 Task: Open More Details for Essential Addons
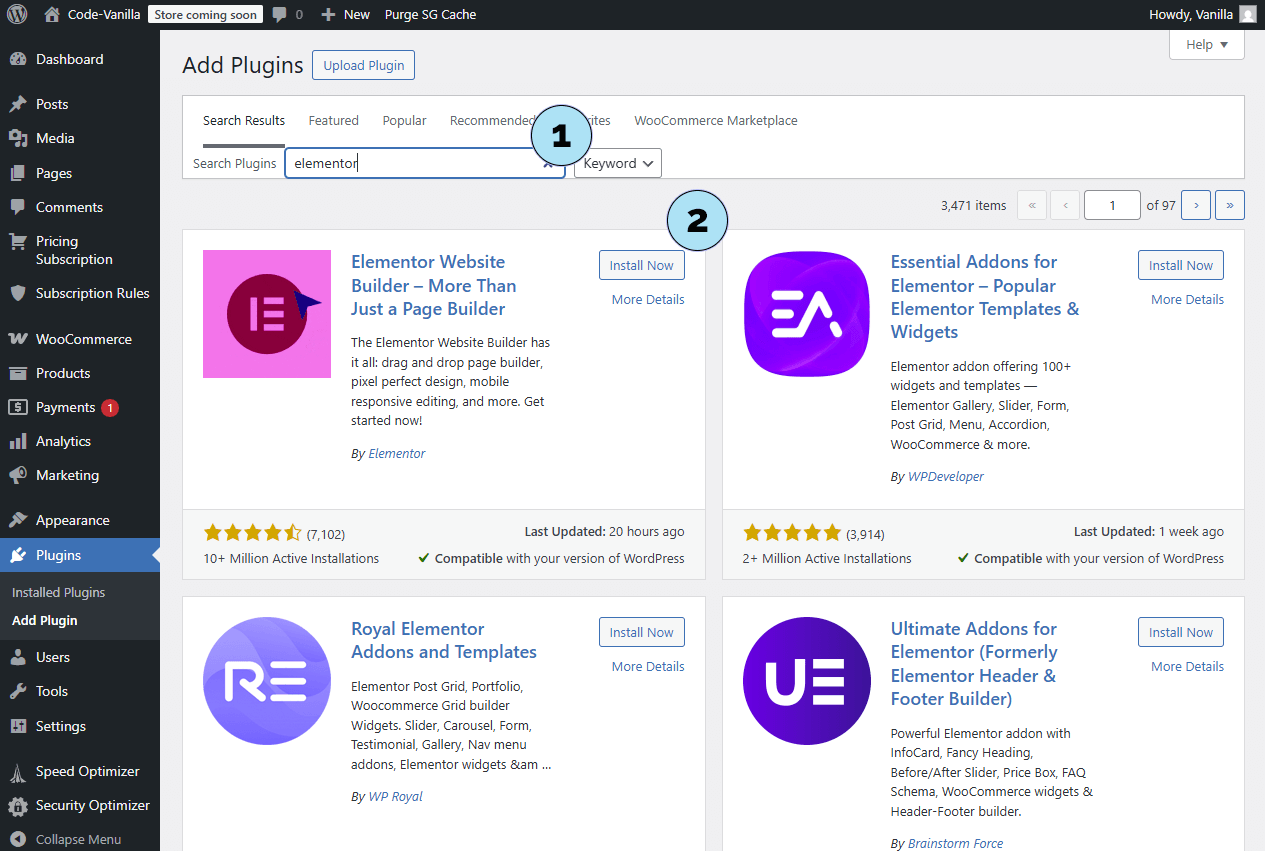1187,299
